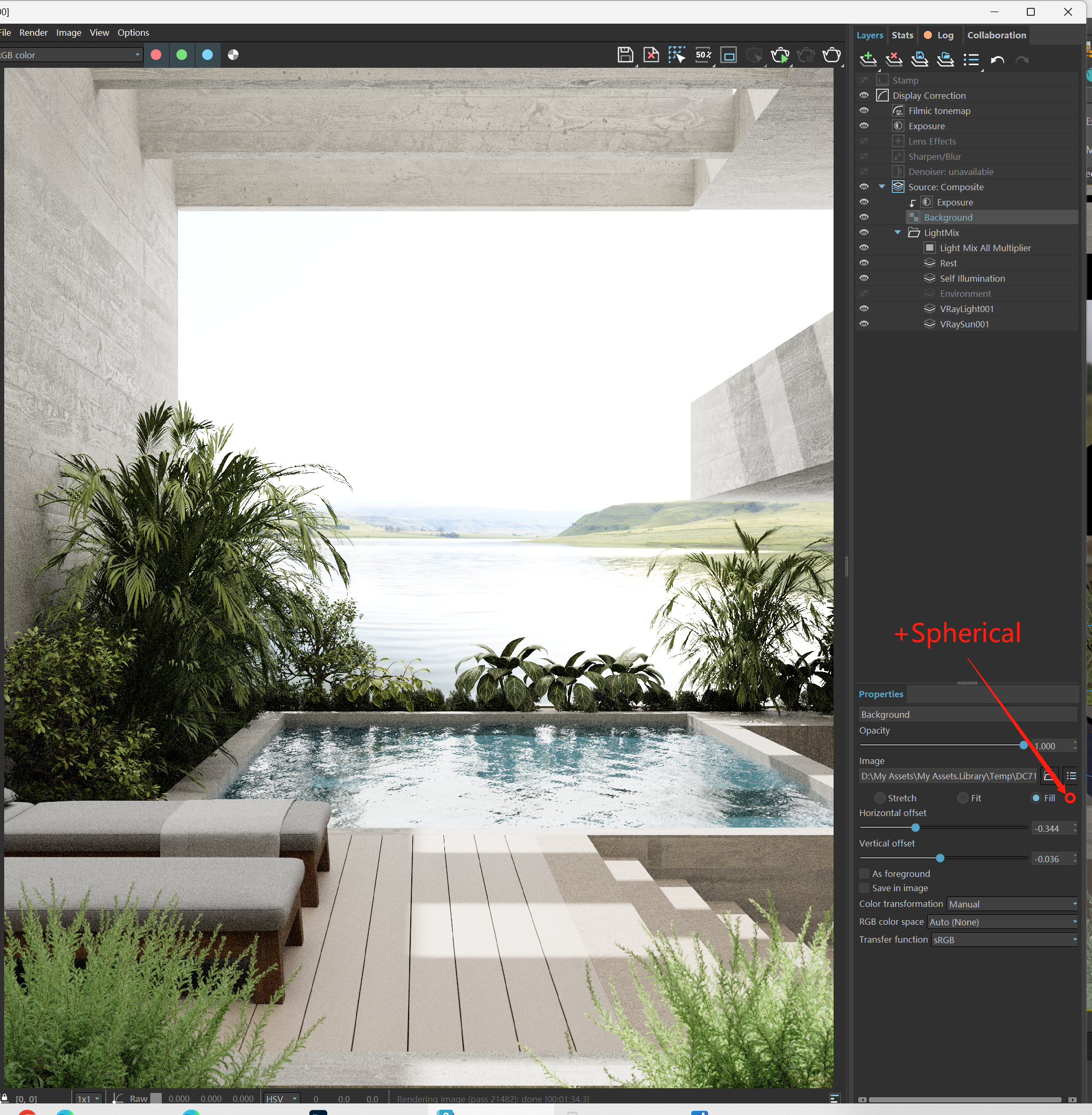Select the Stats tab

pos(902,34)
